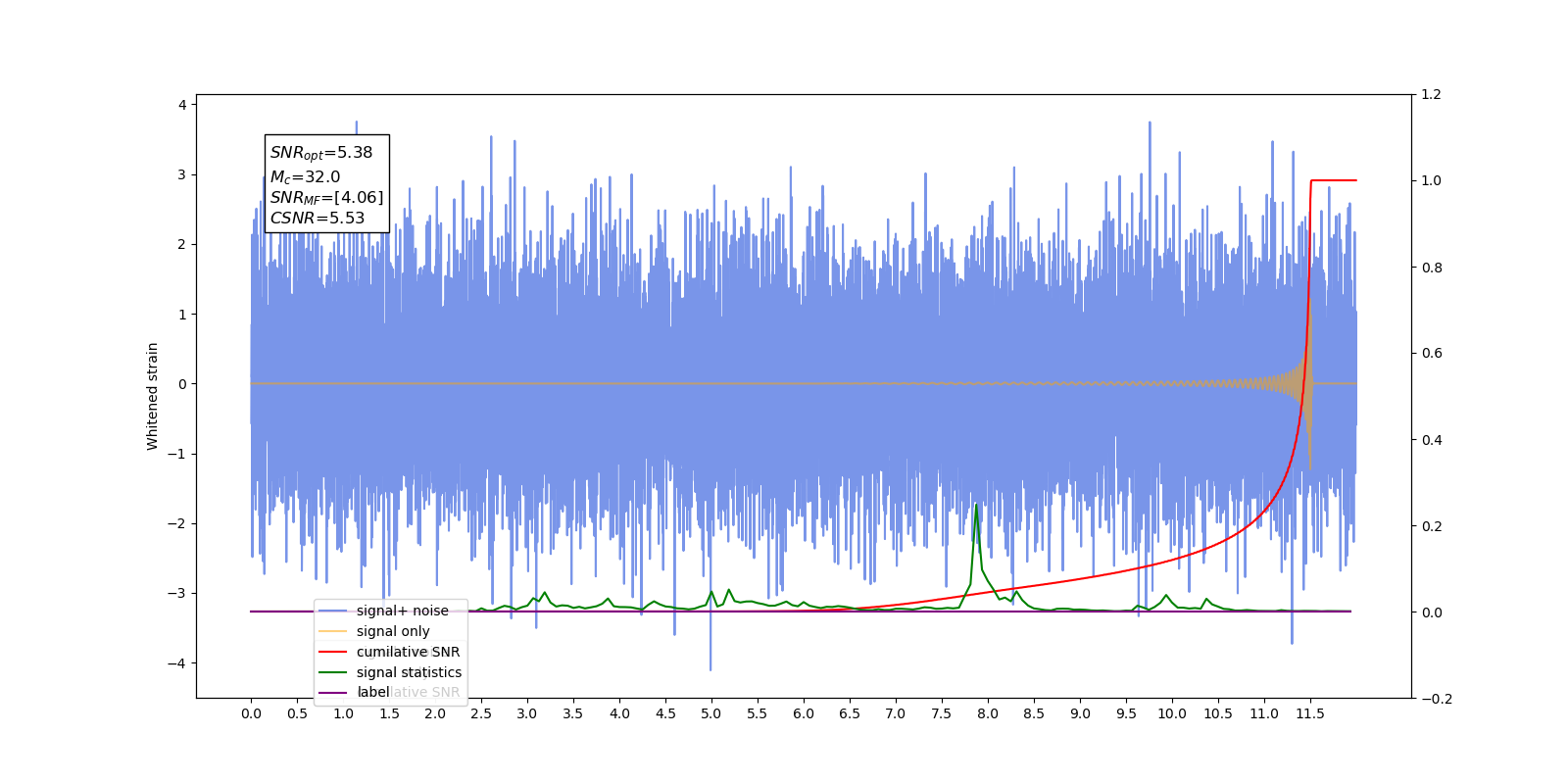
Task: Click the CSNR=5.53 annotation text
Action: 318,219
